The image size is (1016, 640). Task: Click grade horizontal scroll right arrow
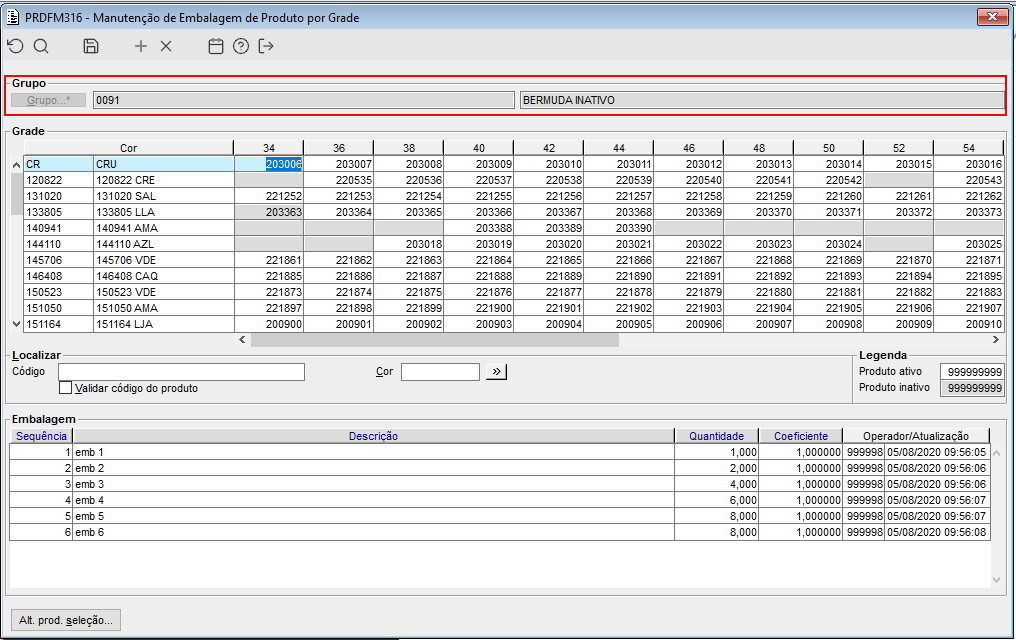[996, 339]
